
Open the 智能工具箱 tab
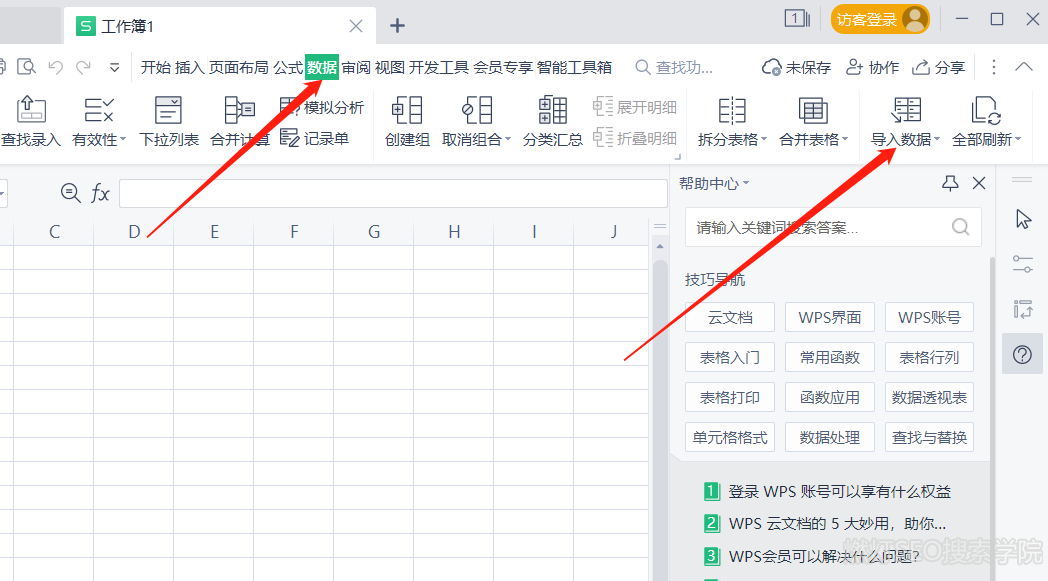tap(574, 68)
